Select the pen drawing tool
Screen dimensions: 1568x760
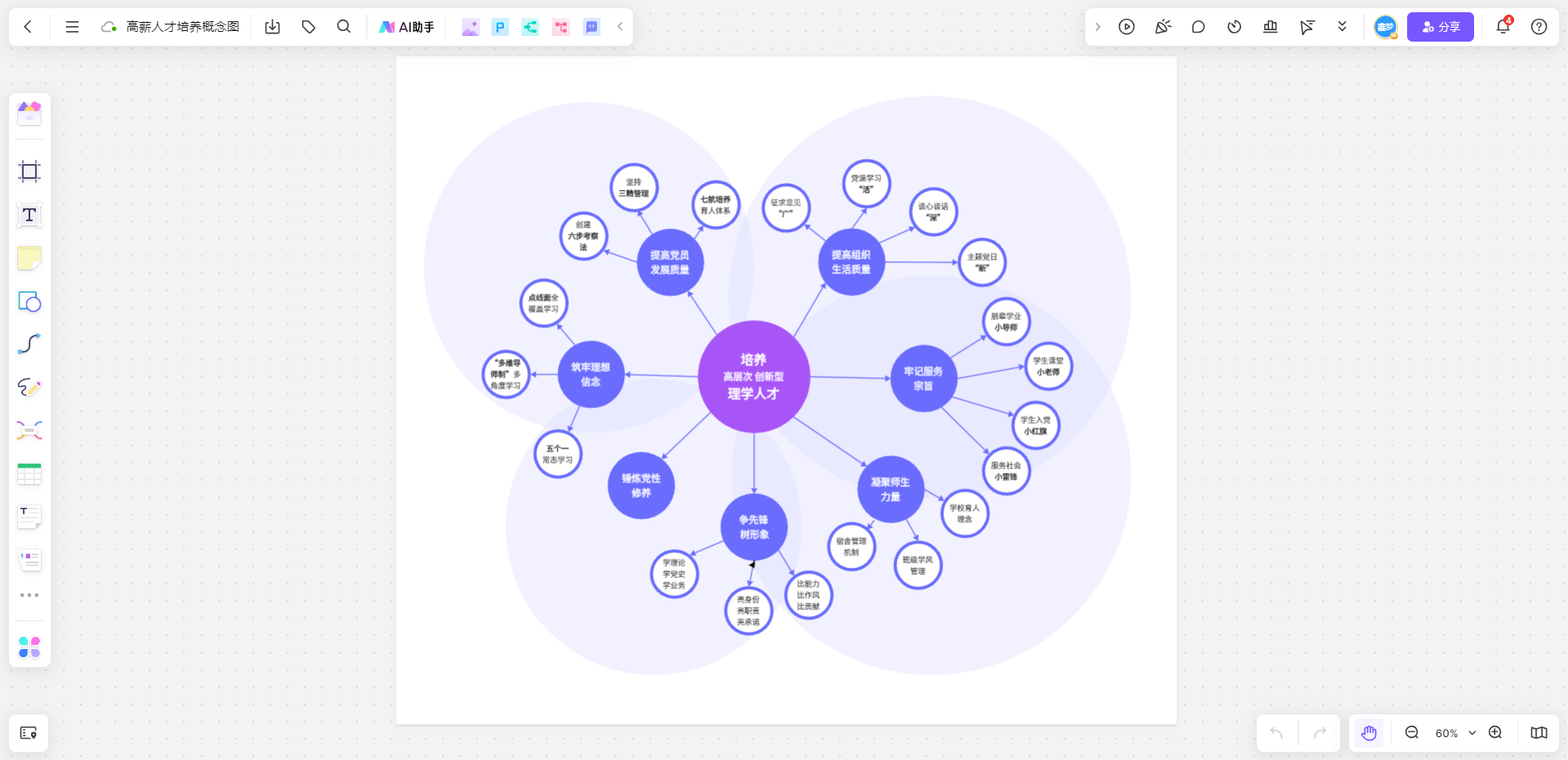coord(29,387)
